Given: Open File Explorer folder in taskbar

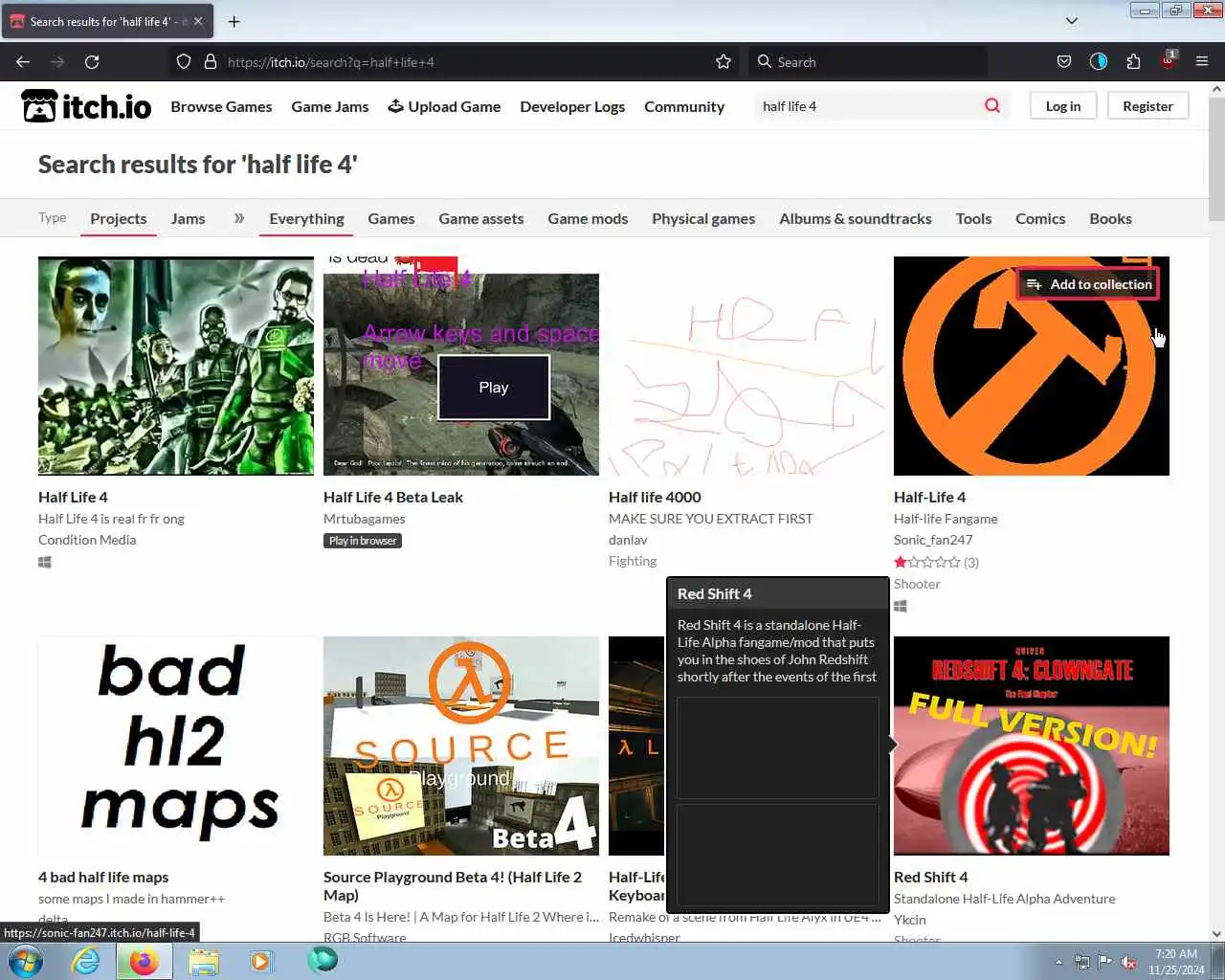Looking at the screenshot, I should (x=204, y=961).
